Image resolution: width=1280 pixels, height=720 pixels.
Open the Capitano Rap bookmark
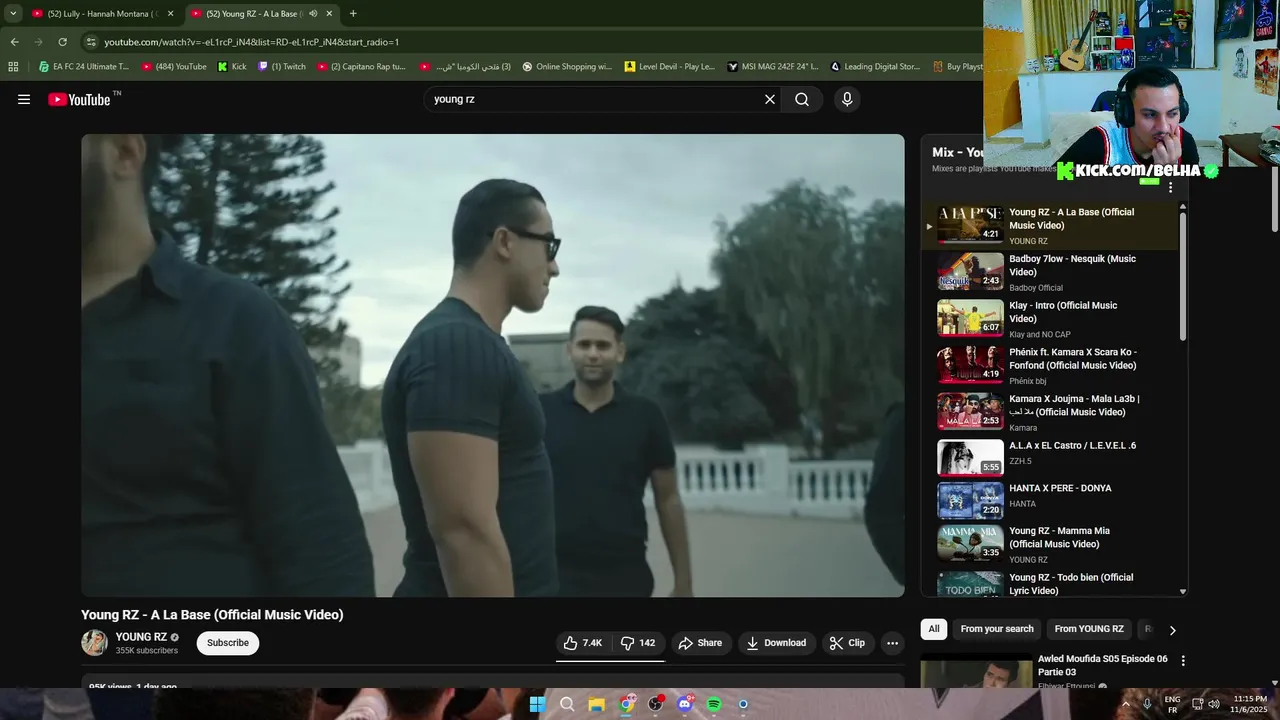361,67
